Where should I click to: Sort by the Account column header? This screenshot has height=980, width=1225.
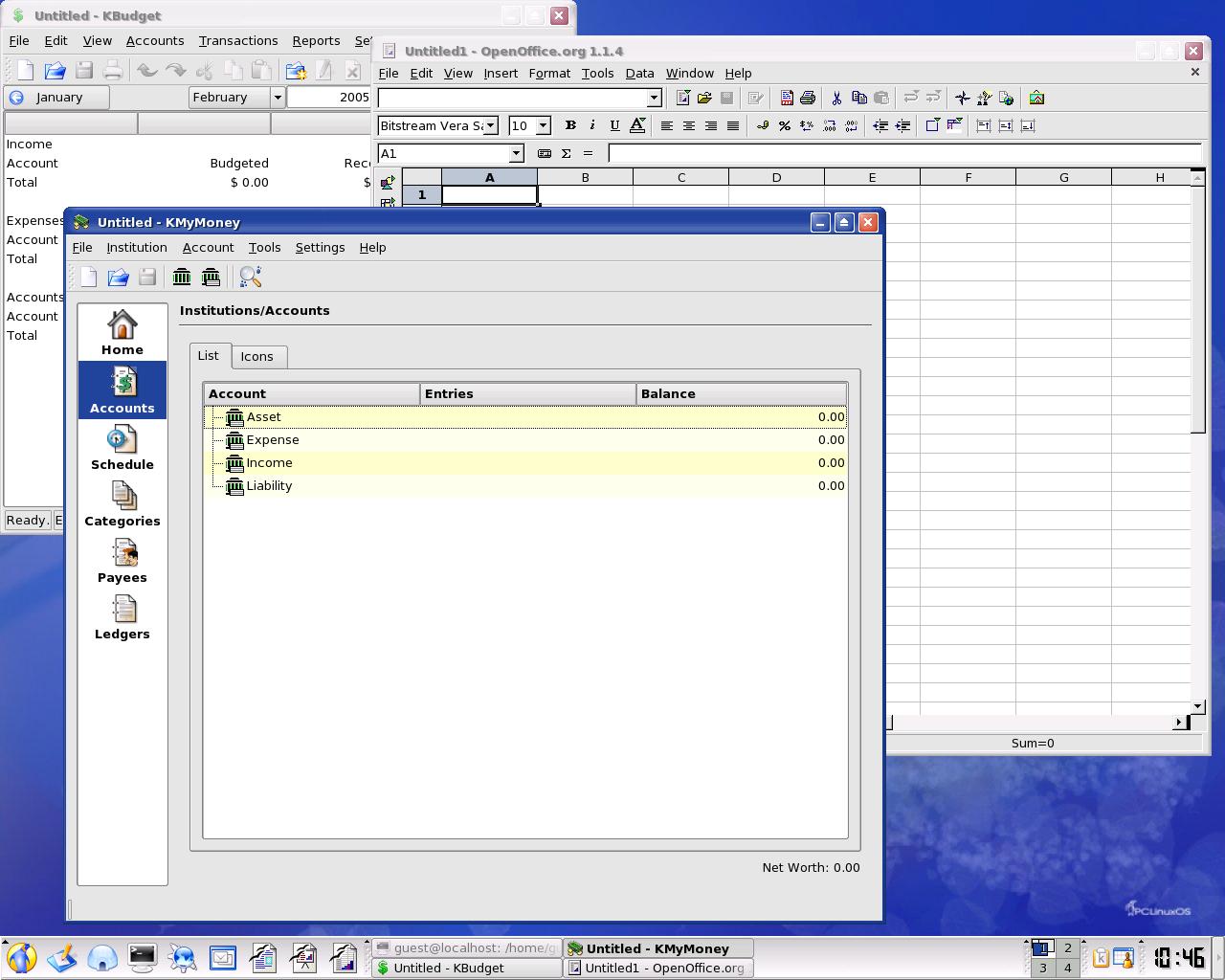click(x=312, y=393)
